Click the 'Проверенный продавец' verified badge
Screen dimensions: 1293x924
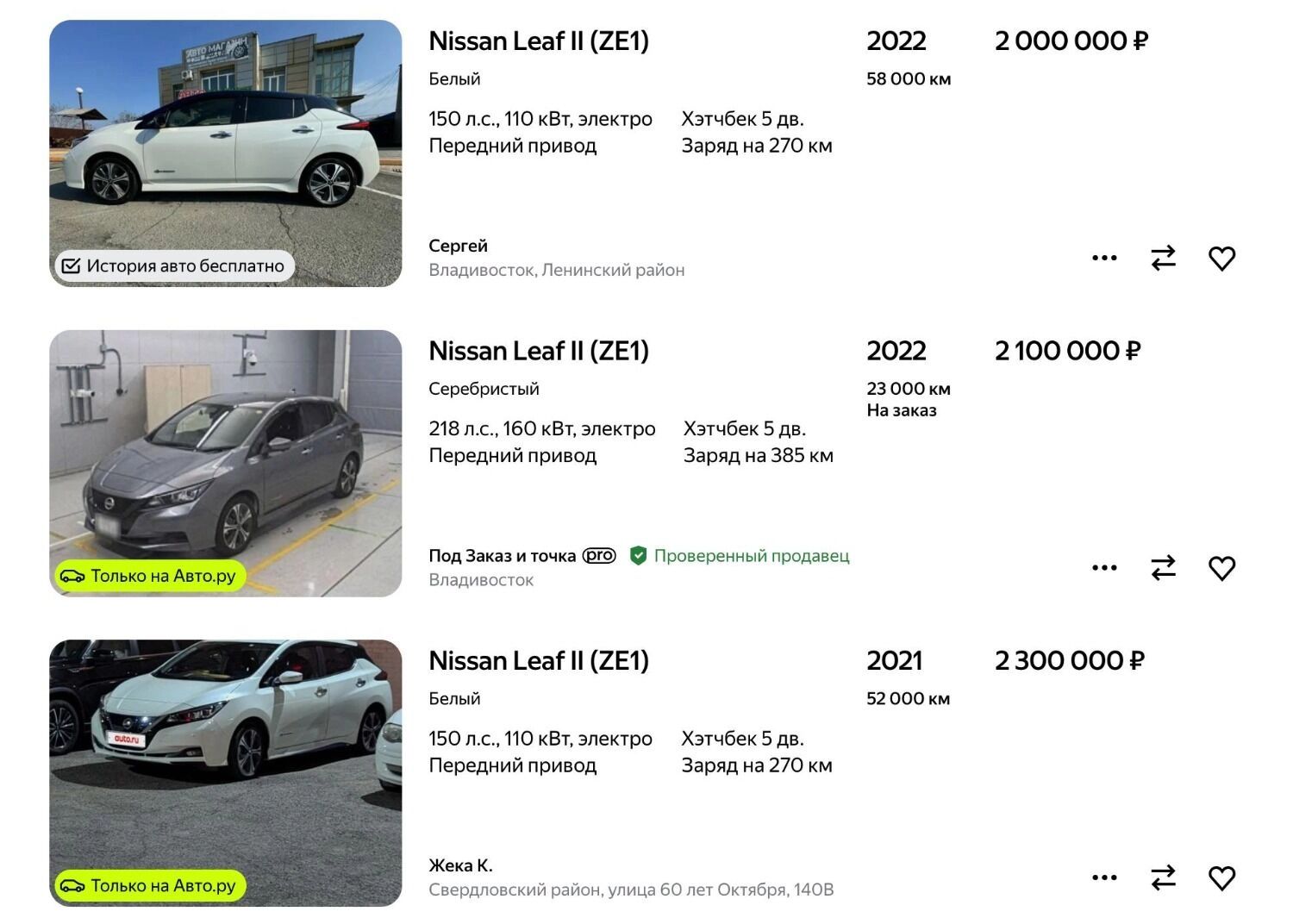[x=740, y=556]
